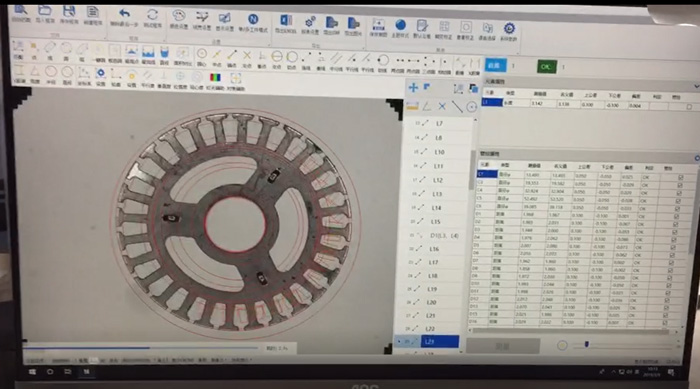Click the green OK button
Screen dimensions: 700x389
tap(546, 67)
